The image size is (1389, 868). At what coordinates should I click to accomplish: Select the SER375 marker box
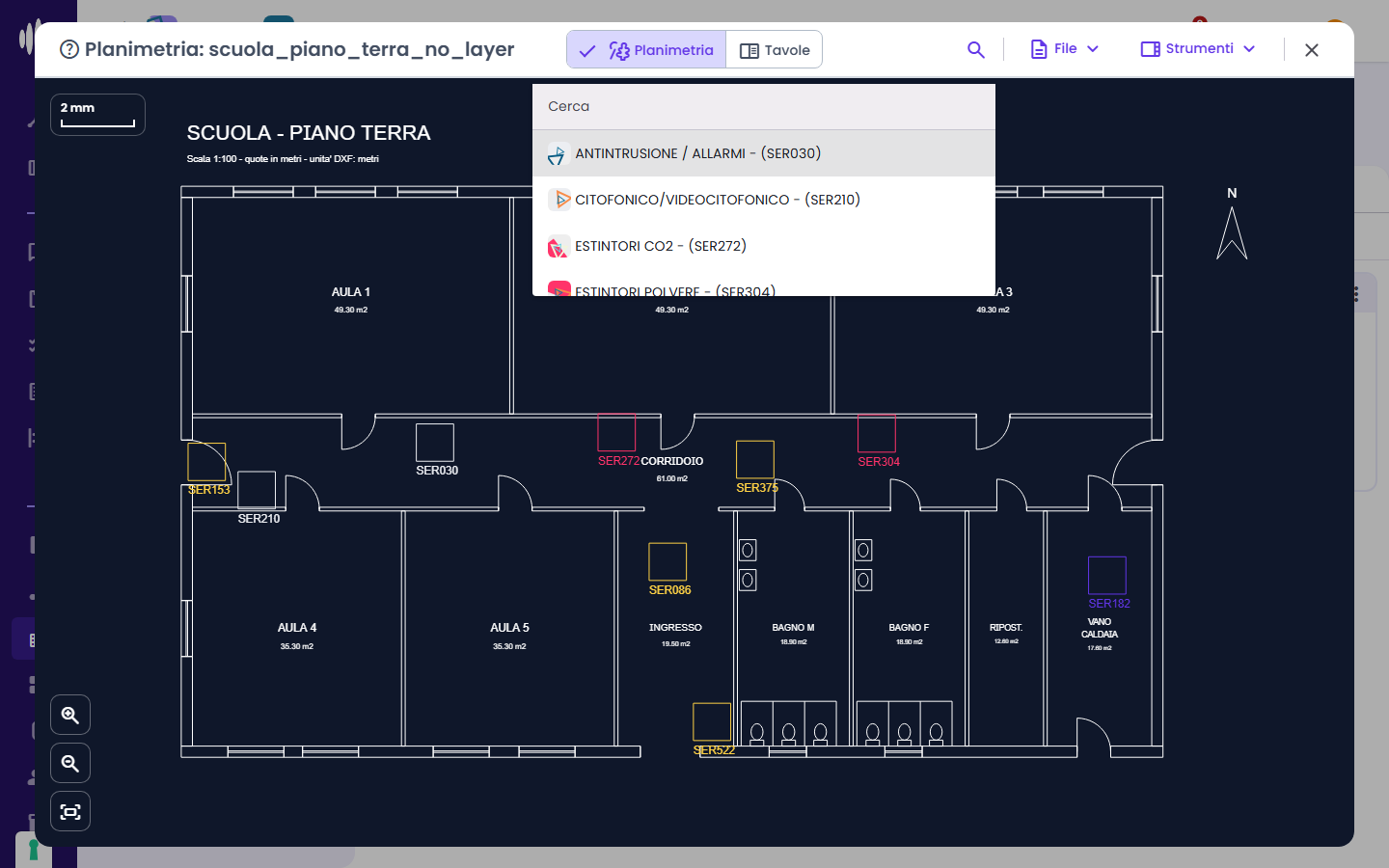pos(755,460)
